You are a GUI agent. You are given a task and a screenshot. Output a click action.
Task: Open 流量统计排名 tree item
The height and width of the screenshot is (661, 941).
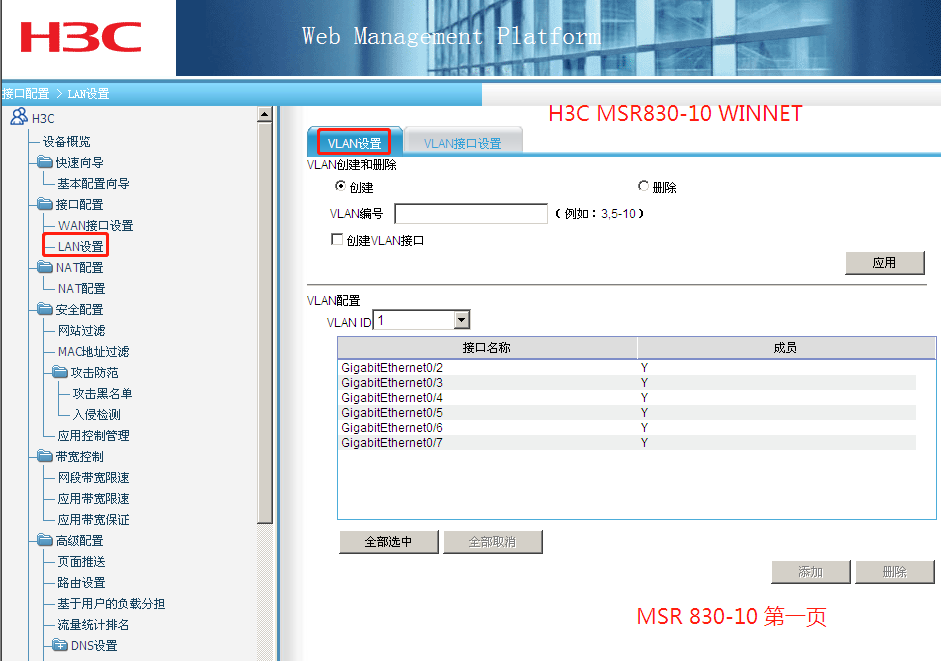point(94,625)
